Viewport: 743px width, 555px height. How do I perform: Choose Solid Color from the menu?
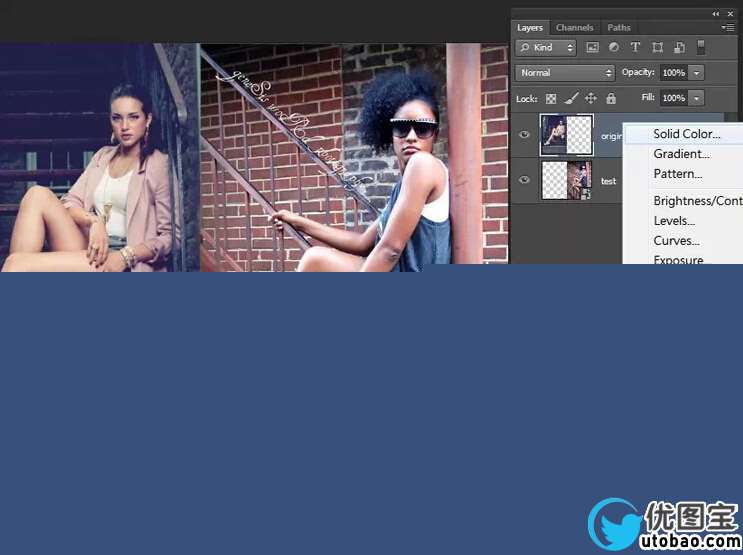[x=686, y=134]
